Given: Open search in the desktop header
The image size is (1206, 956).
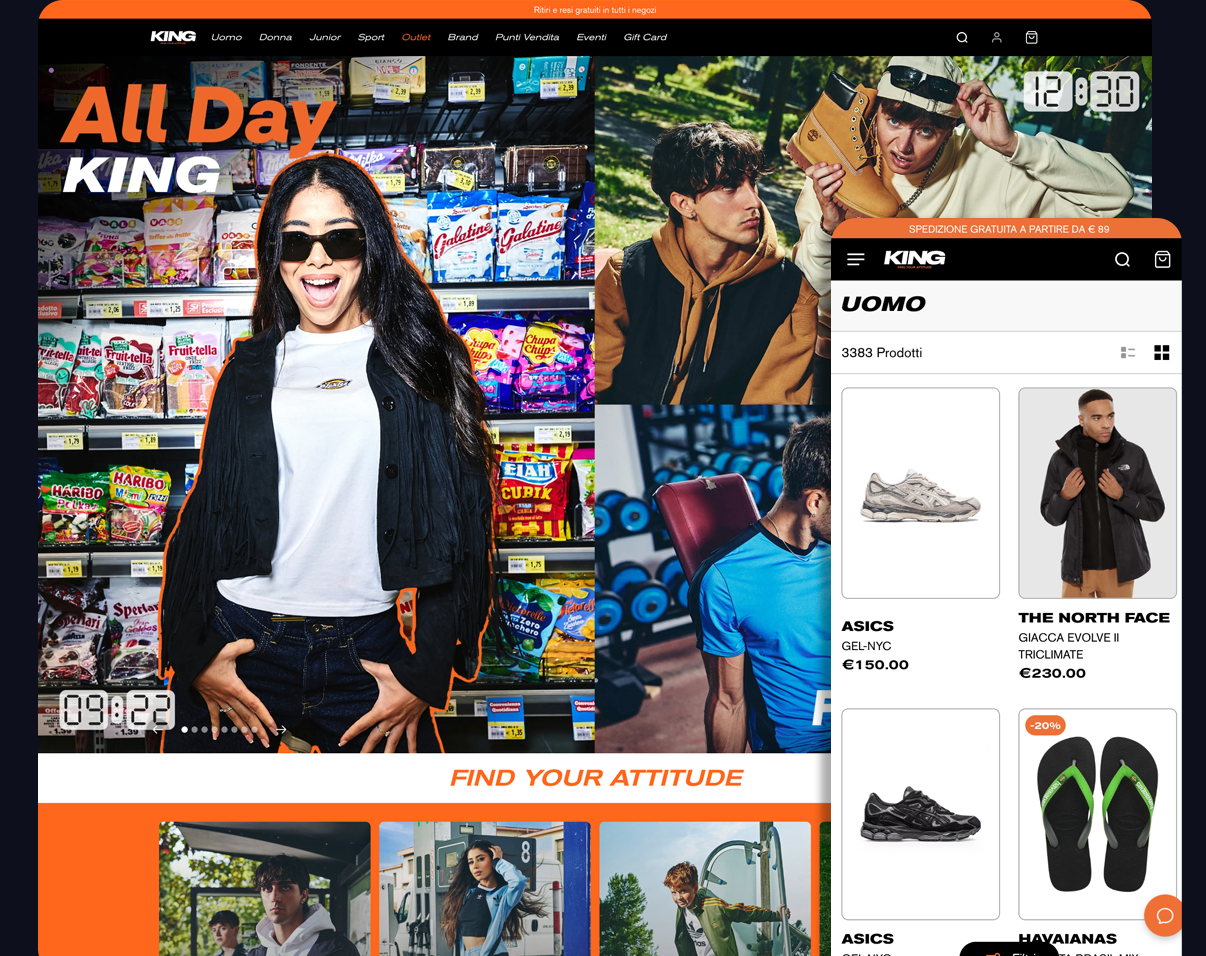Looking at the screenshot, I should [962, 37].
